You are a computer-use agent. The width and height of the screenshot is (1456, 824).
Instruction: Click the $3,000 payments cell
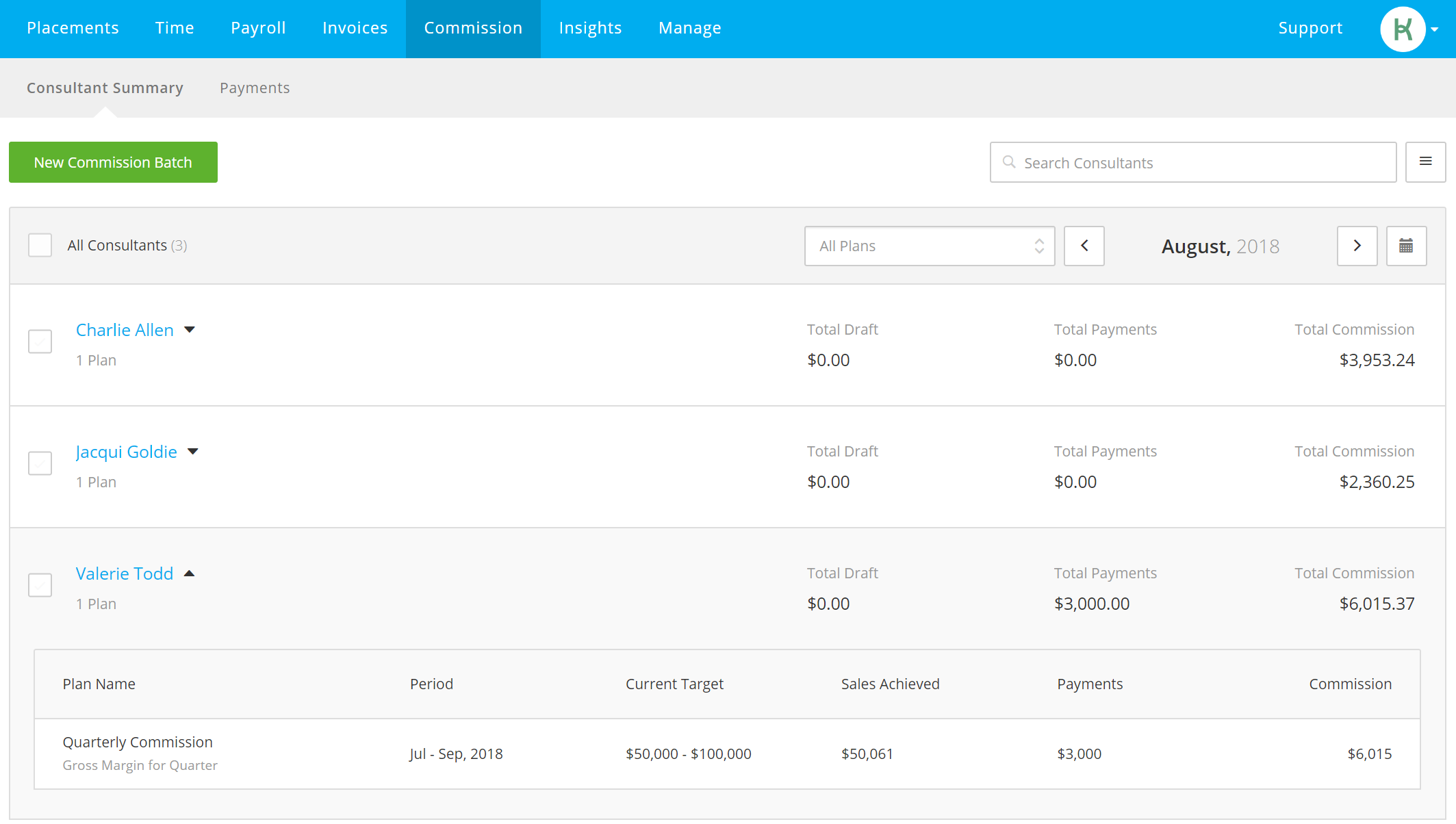pyautogui.click(x=1079, y=754)
